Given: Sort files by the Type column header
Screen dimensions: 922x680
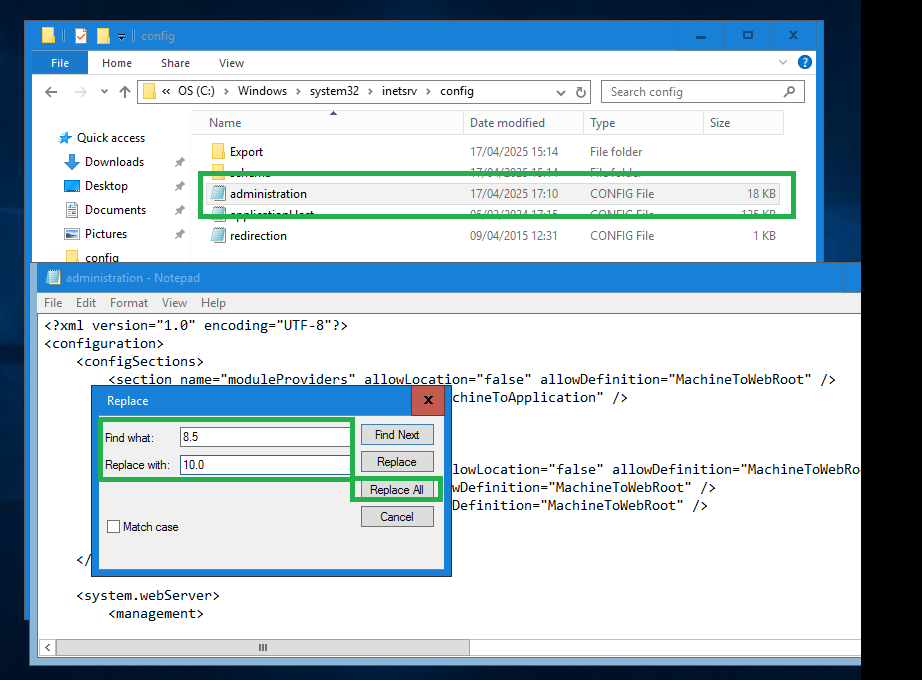Looking at the screenshot, I should (643, 123).
